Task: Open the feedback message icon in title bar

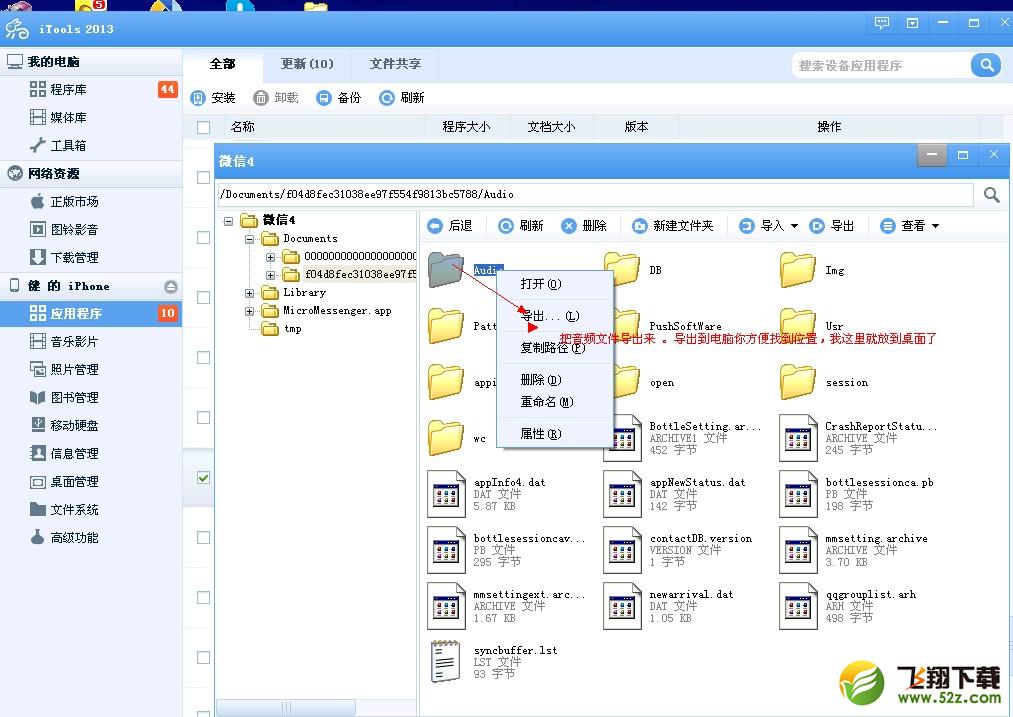Action: coord(882,23)
